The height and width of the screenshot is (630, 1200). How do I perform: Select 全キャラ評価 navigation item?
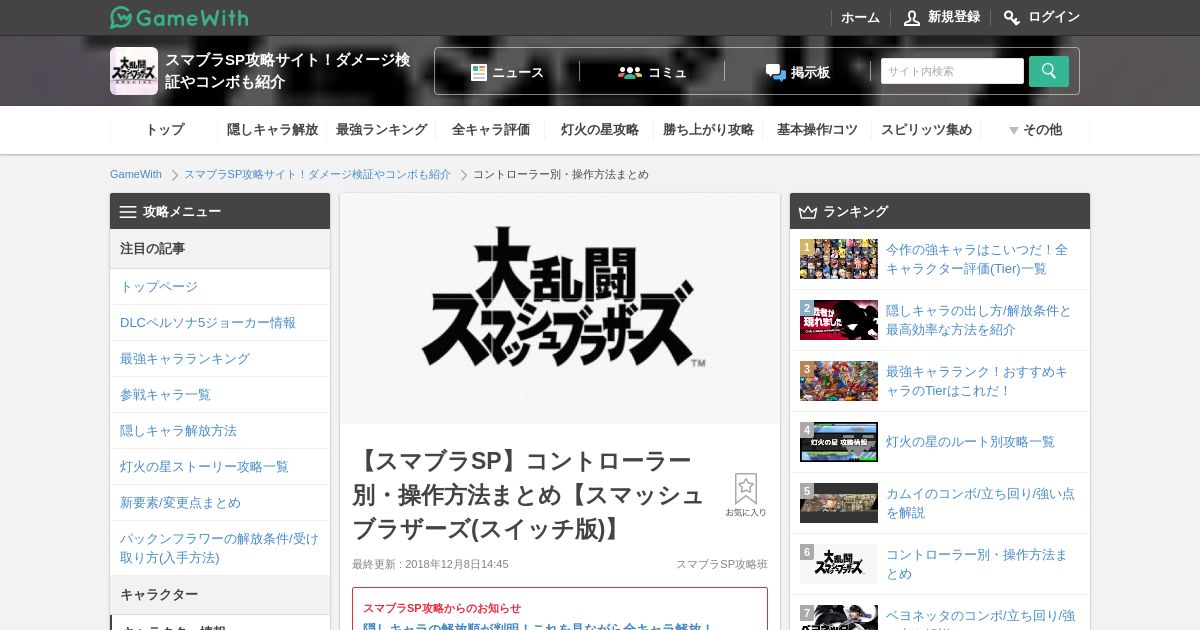pyautogui.click(x=490, y=129)
